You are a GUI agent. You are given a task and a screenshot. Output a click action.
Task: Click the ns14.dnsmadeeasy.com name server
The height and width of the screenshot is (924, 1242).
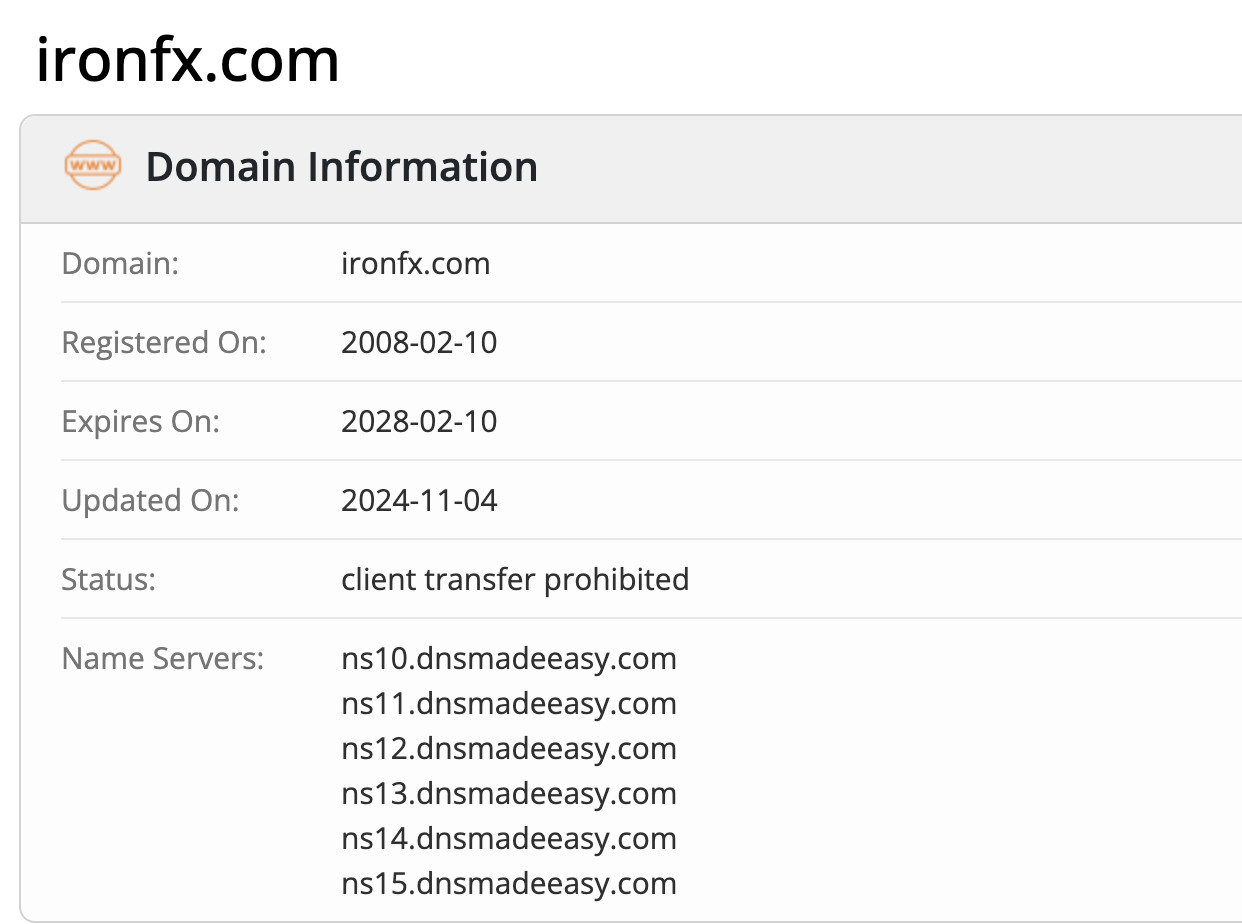click(x=509, y=839)
